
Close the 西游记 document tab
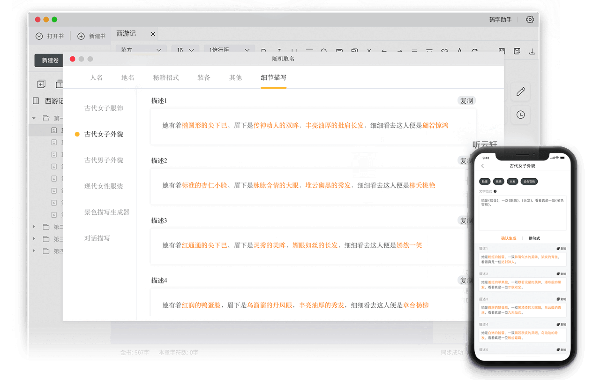click(x=153, y=34)
